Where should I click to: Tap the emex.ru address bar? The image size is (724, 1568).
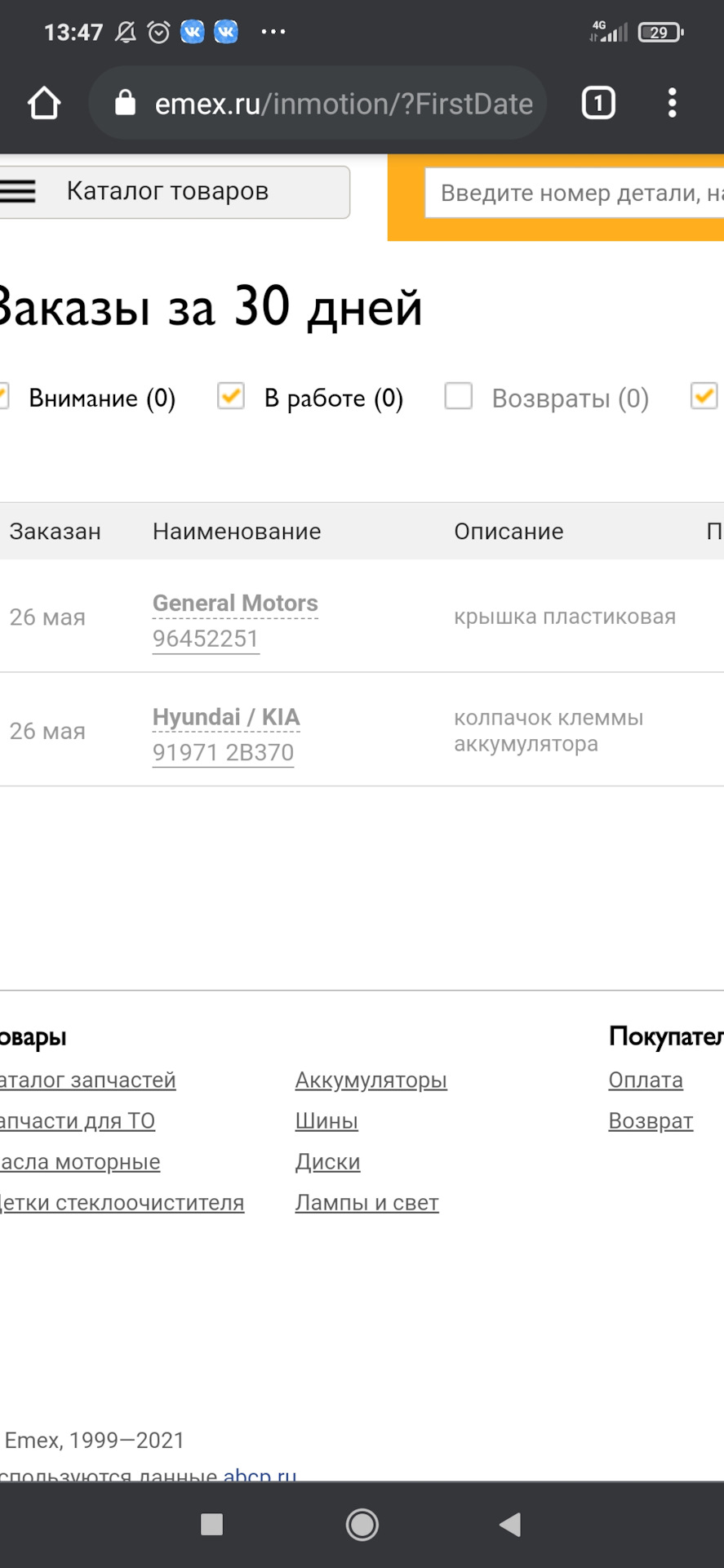(343, 104)
